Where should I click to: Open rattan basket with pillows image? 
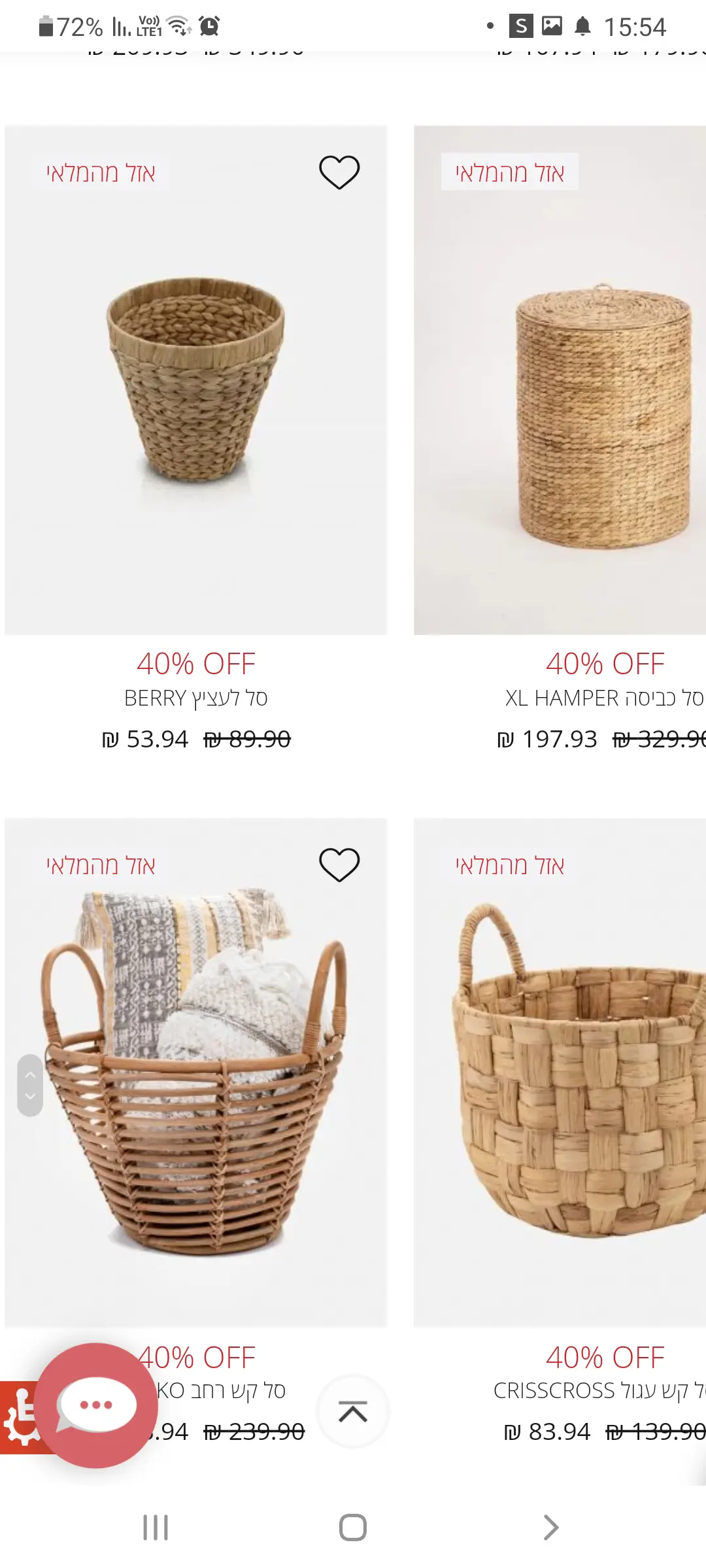(x=196, y=1073)
